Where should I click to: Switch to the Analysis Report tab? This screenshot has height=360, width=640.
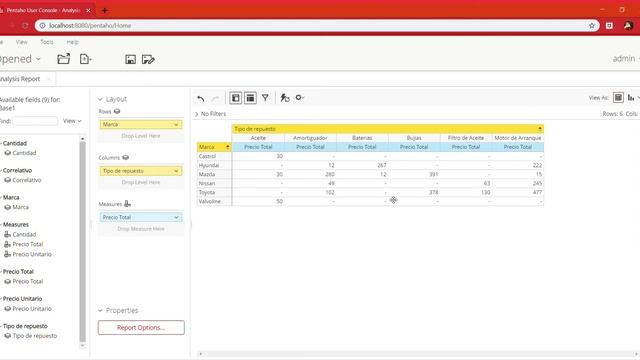pos(20,79)
